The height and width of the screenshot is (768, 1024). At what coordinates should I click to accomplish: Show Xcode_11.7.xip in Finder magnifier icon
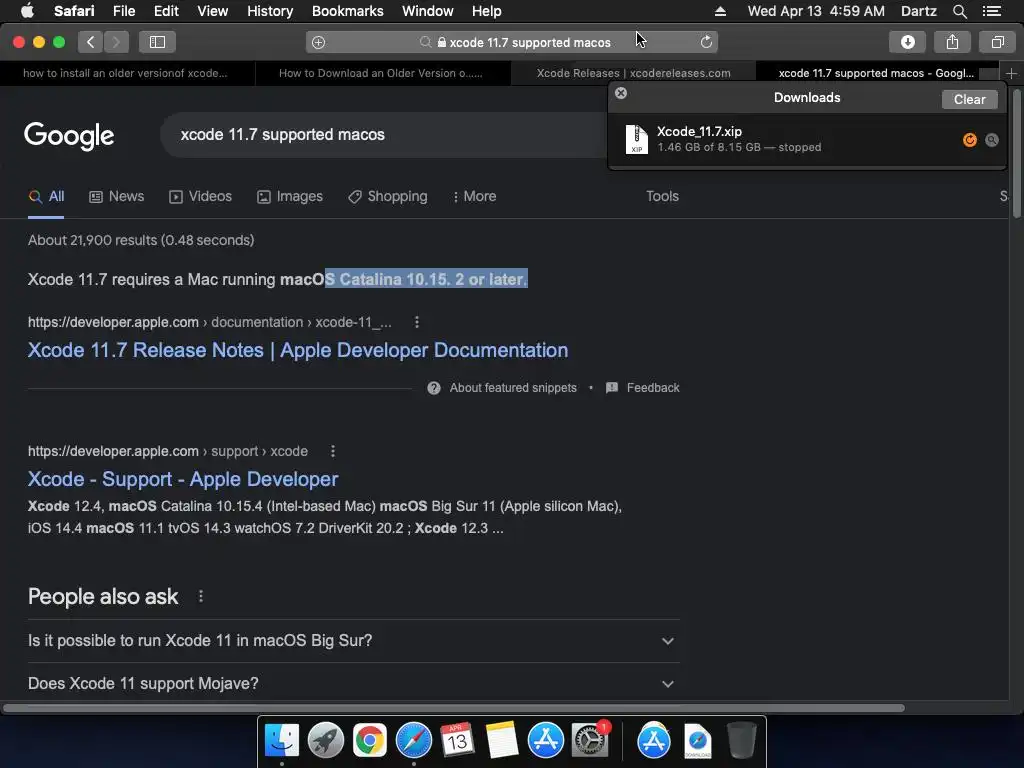(991, 140)
